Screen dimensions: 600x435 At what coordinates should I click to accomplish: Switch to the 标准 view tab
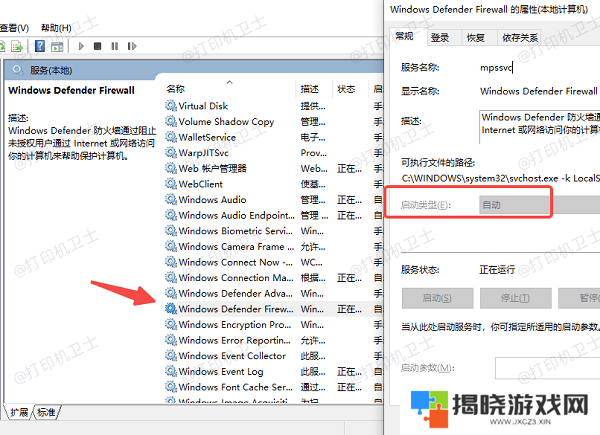coord(46,412)
